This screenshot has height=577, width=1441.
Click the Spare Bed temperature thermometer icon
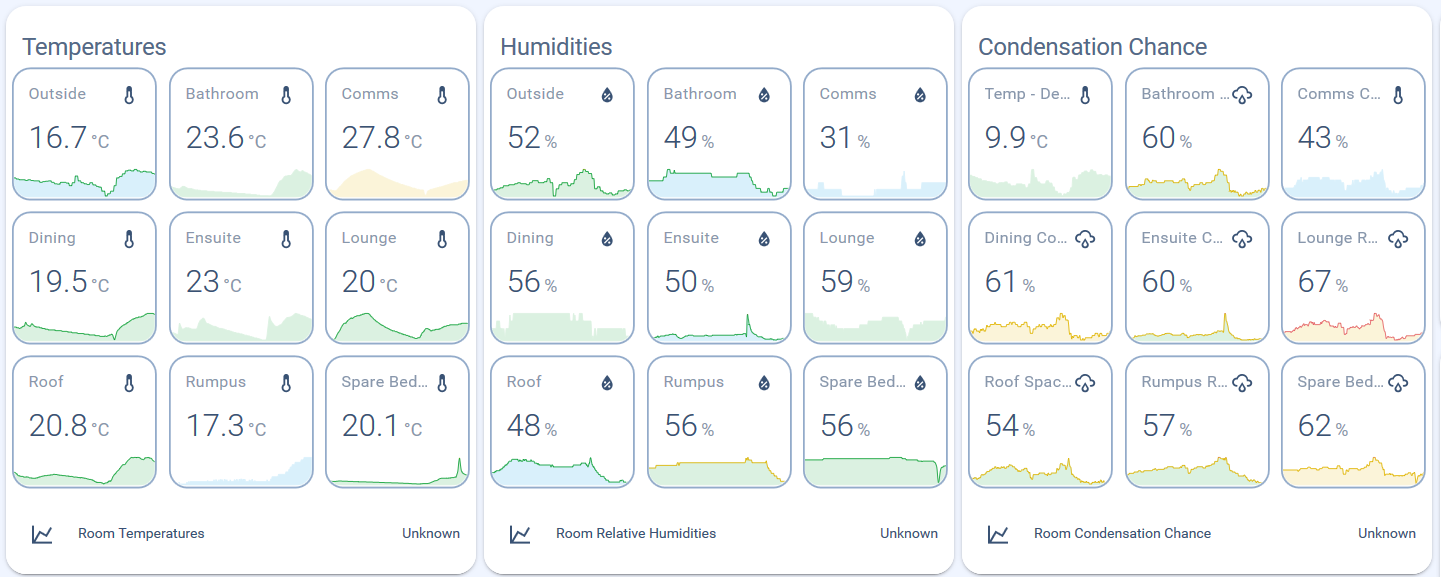click(442, 383)
